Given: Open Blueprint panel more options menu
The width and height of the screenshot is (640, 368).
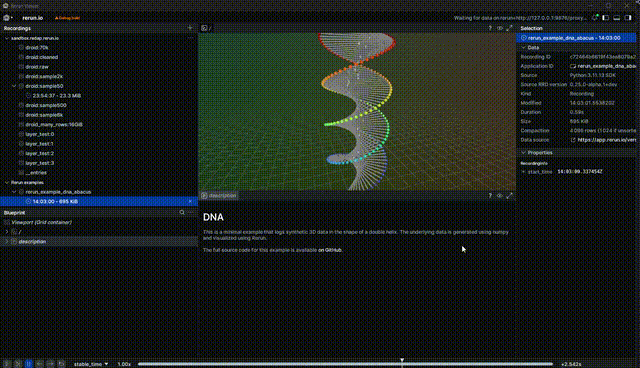Looking at the screenshot, I should pyautogui.click(x=191, y=213).
